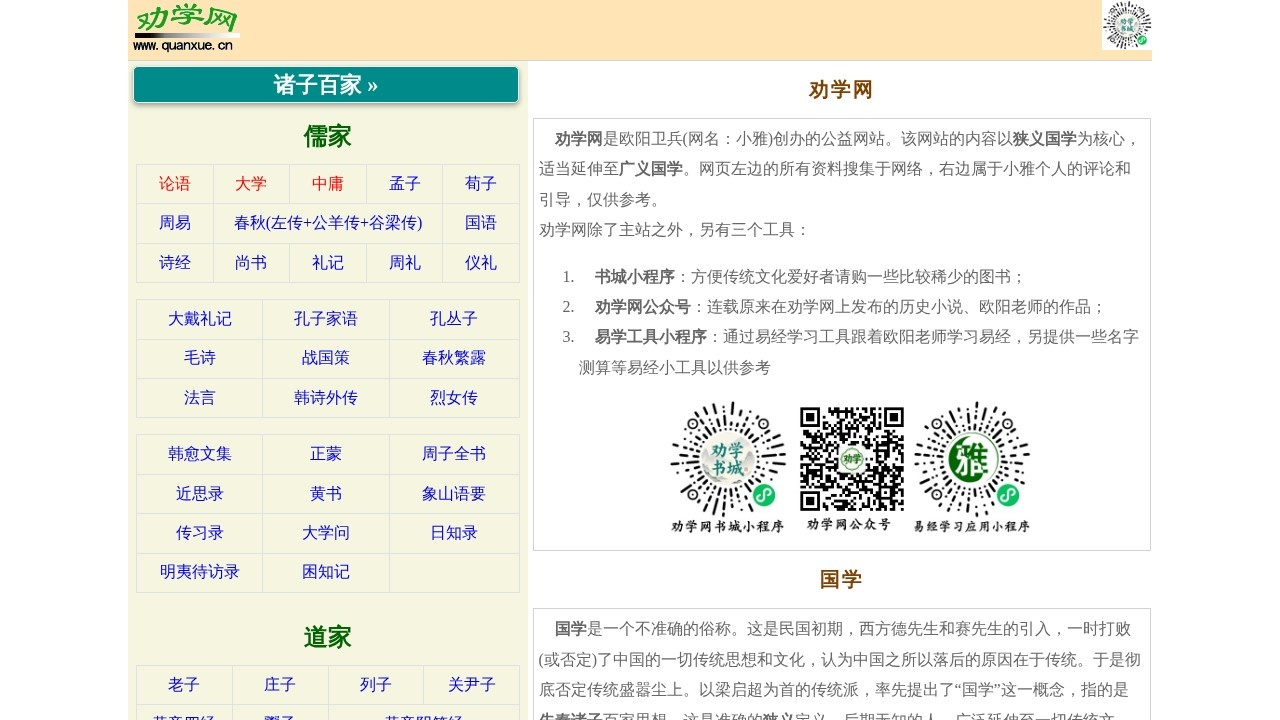Select 荀子

(x=481, y=184)
